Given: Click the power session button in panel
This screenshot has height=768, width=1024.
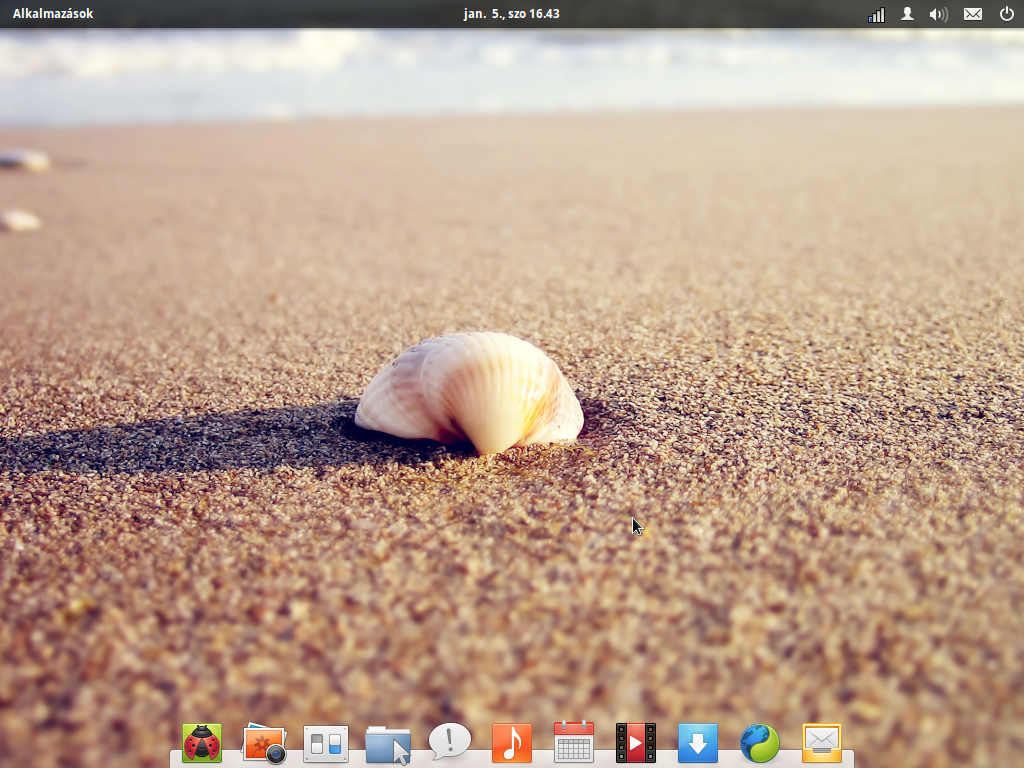Looking at the screenshot, I should click(1006, 14).
